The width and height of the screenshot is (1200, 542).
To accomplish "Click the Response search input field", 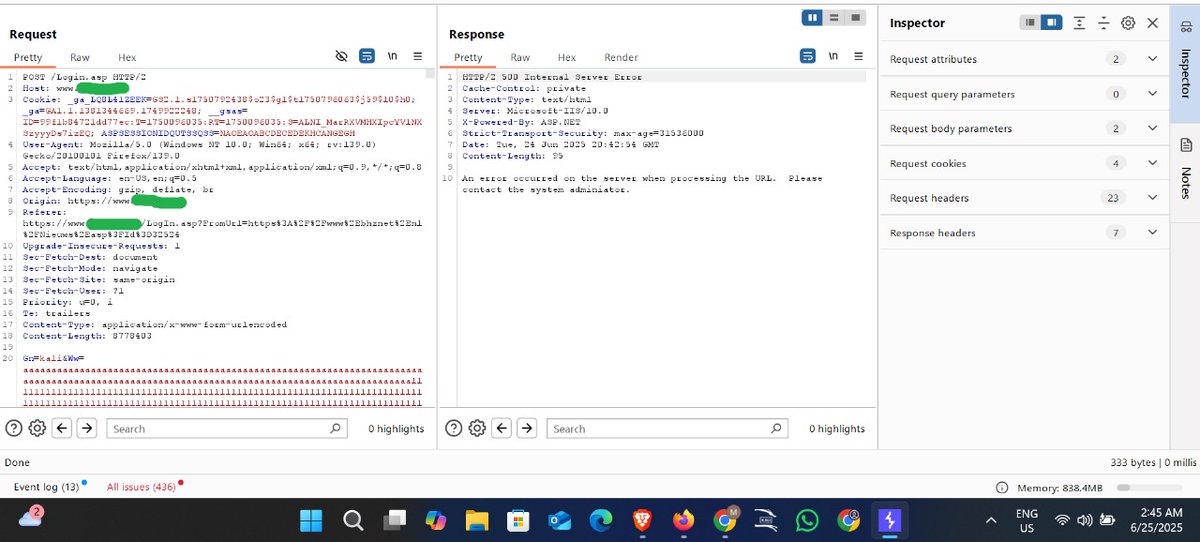I will (666, 428).
